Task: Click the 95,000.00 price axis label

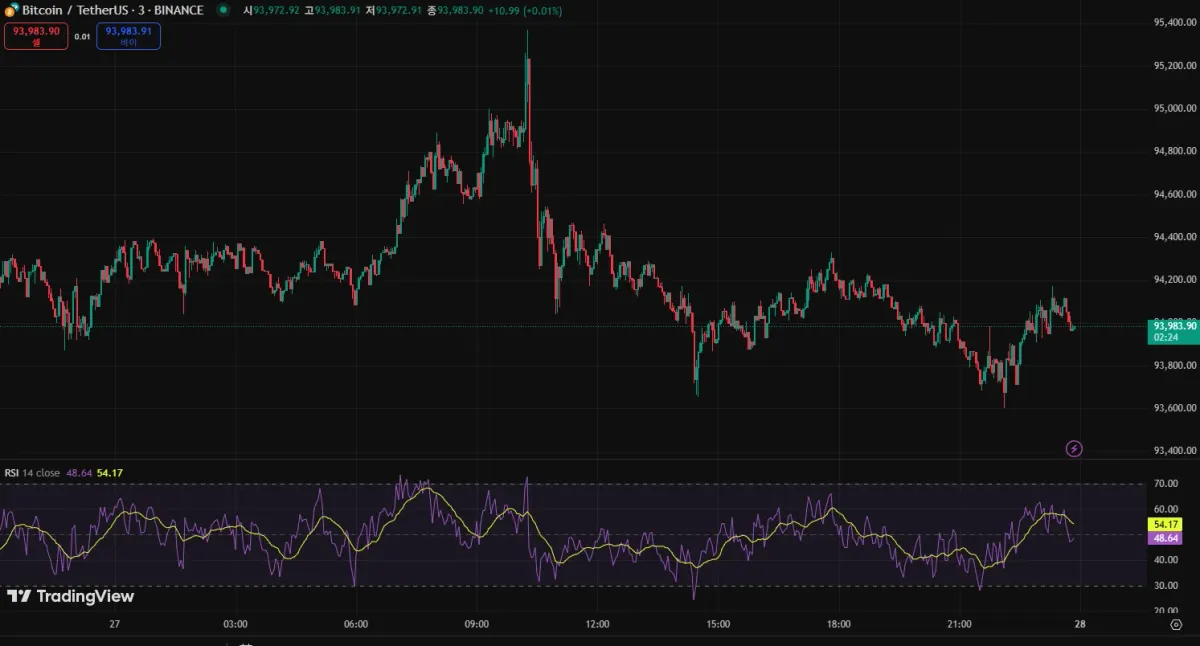Action: click(1174, 108)
